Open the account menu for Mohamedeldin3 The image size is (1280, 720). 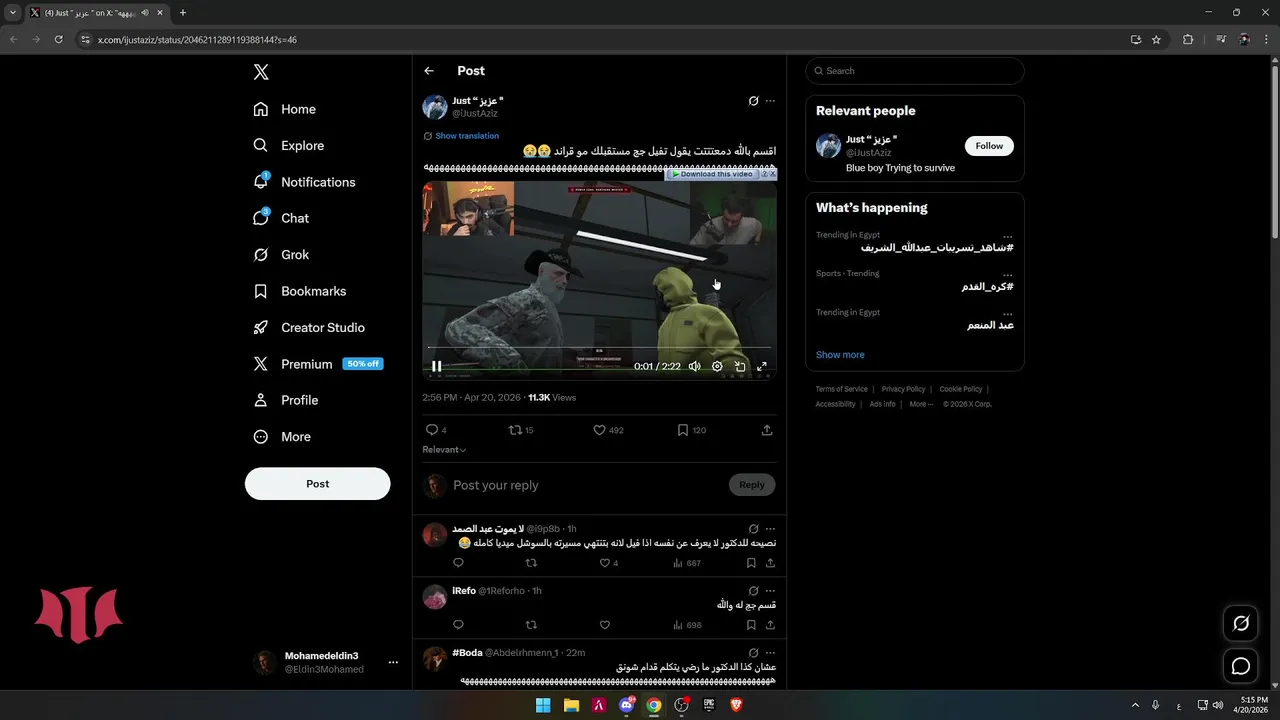point(393,662)
